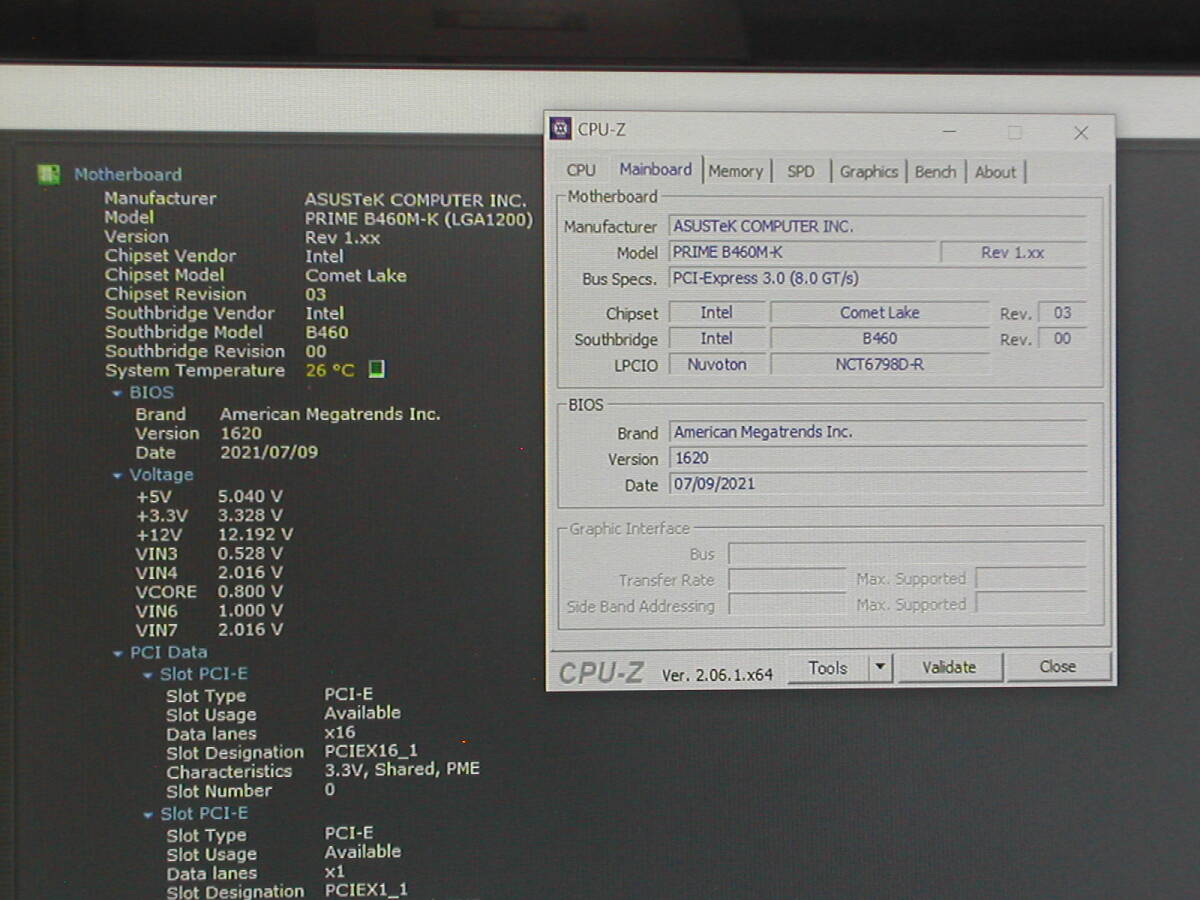Click the version text "Ver. 2.06.1.x64"
This screenshot has width=1200, height=900.
coord(717,675)
